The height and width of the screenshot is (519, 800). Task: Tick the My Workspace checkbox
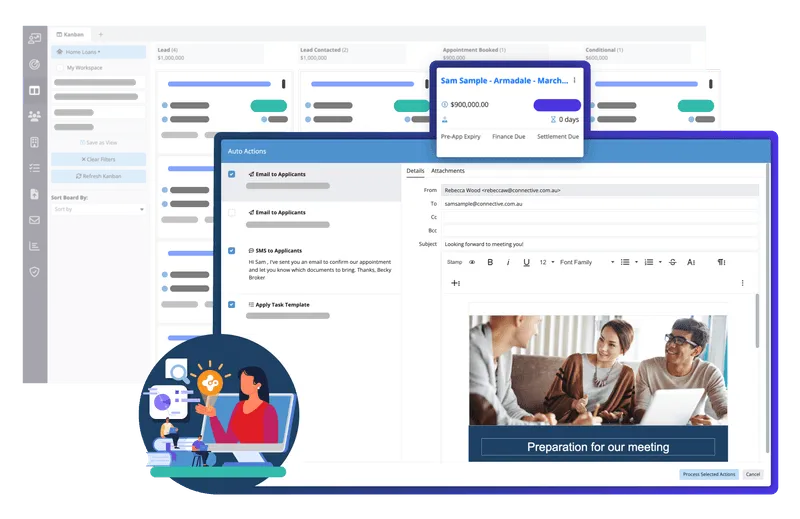tap(60, 68)
